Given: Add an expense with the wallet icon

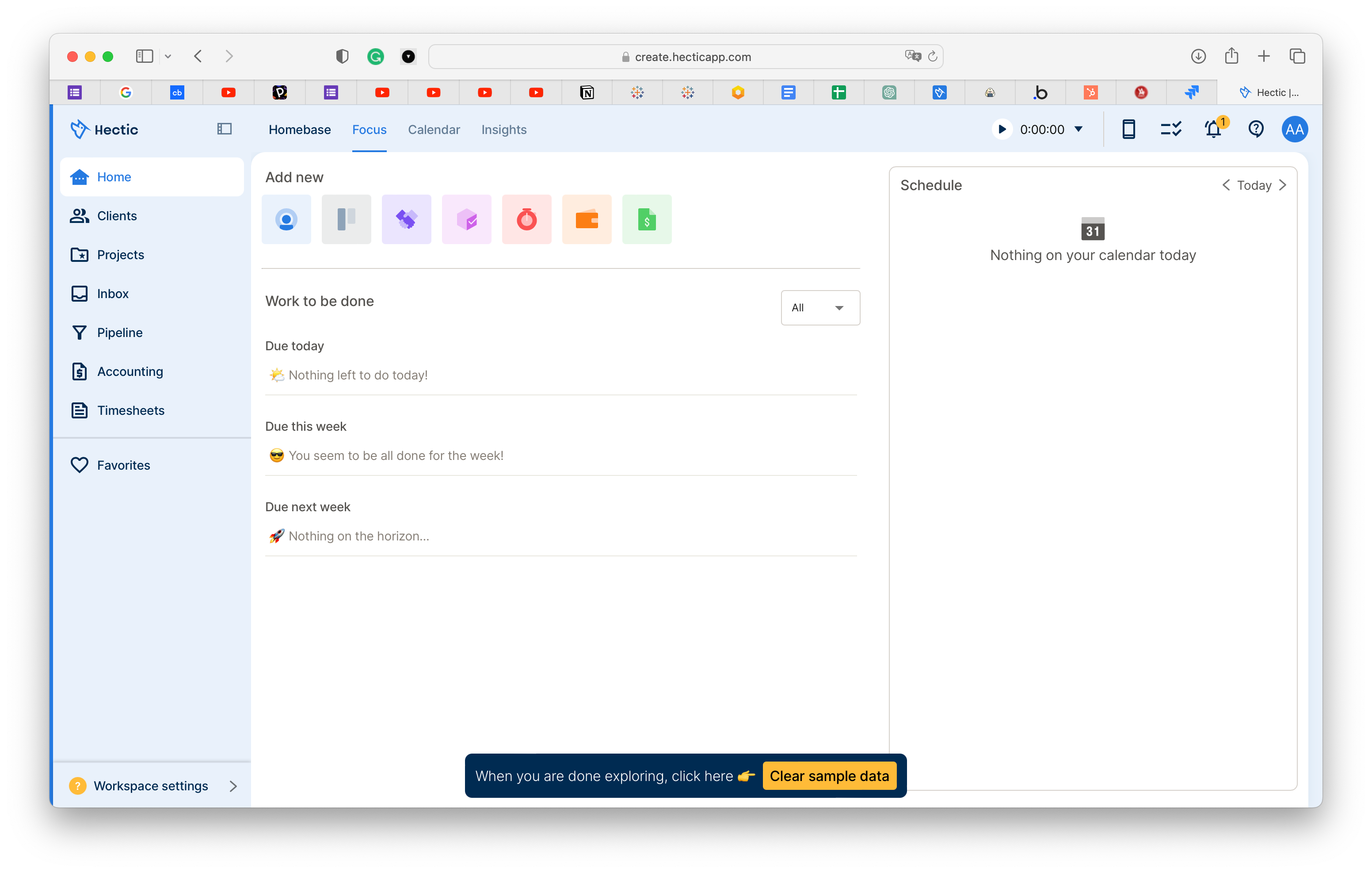Looking at the screenshot, I should [x=587, y=219].
